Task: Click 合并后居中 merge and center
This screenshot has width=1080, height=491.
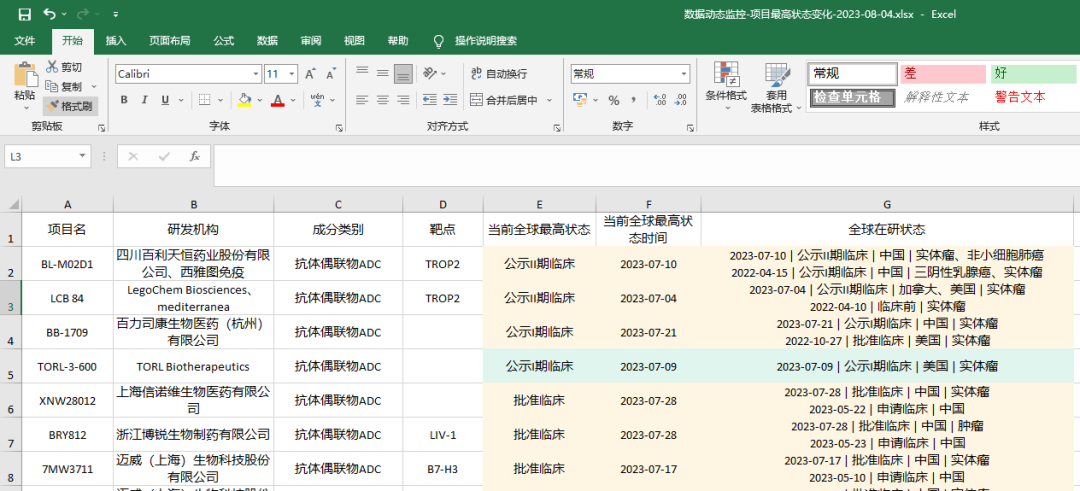Action: pos(504,100)
